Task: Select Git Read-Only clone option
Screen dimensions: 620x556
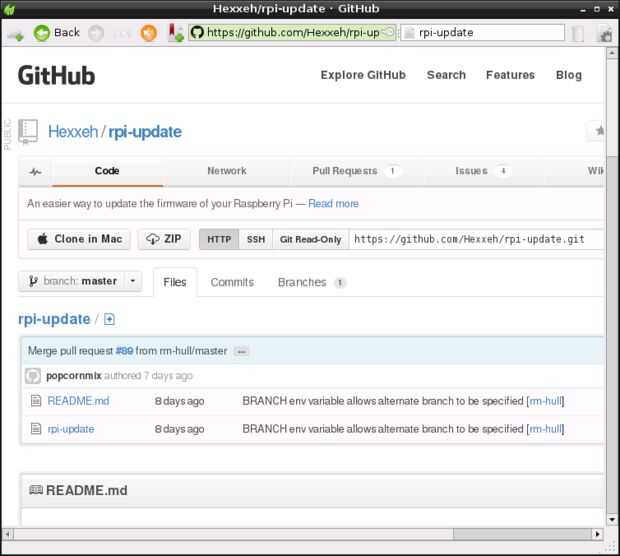Action: 310,239
